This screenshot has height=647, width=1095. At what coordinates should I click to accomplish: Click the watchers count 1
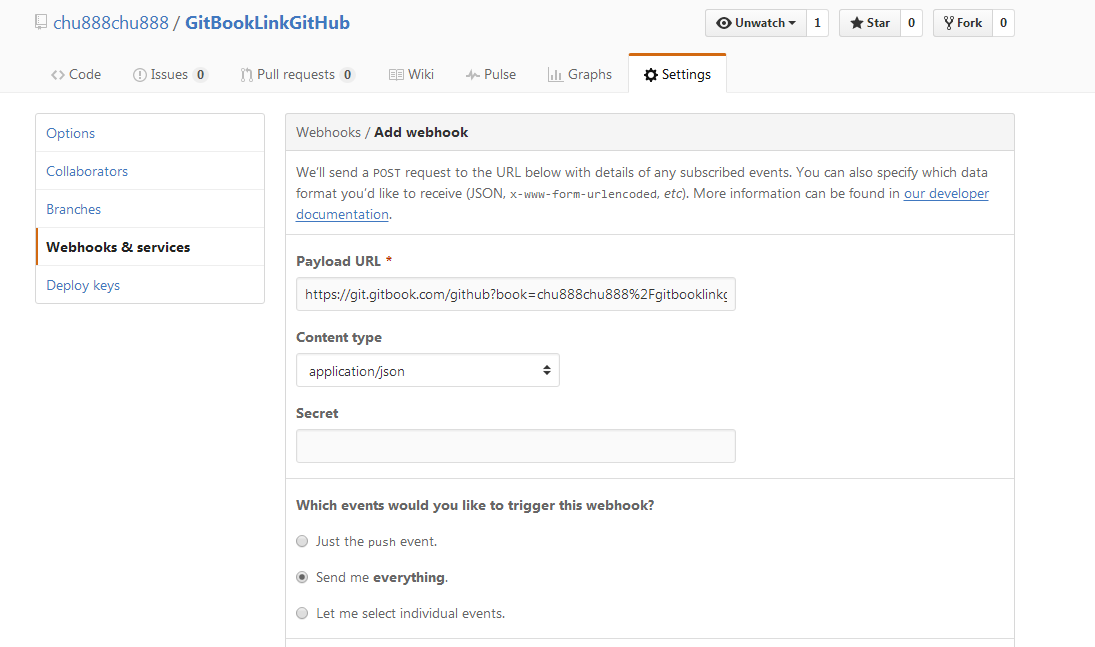[817, 23]
